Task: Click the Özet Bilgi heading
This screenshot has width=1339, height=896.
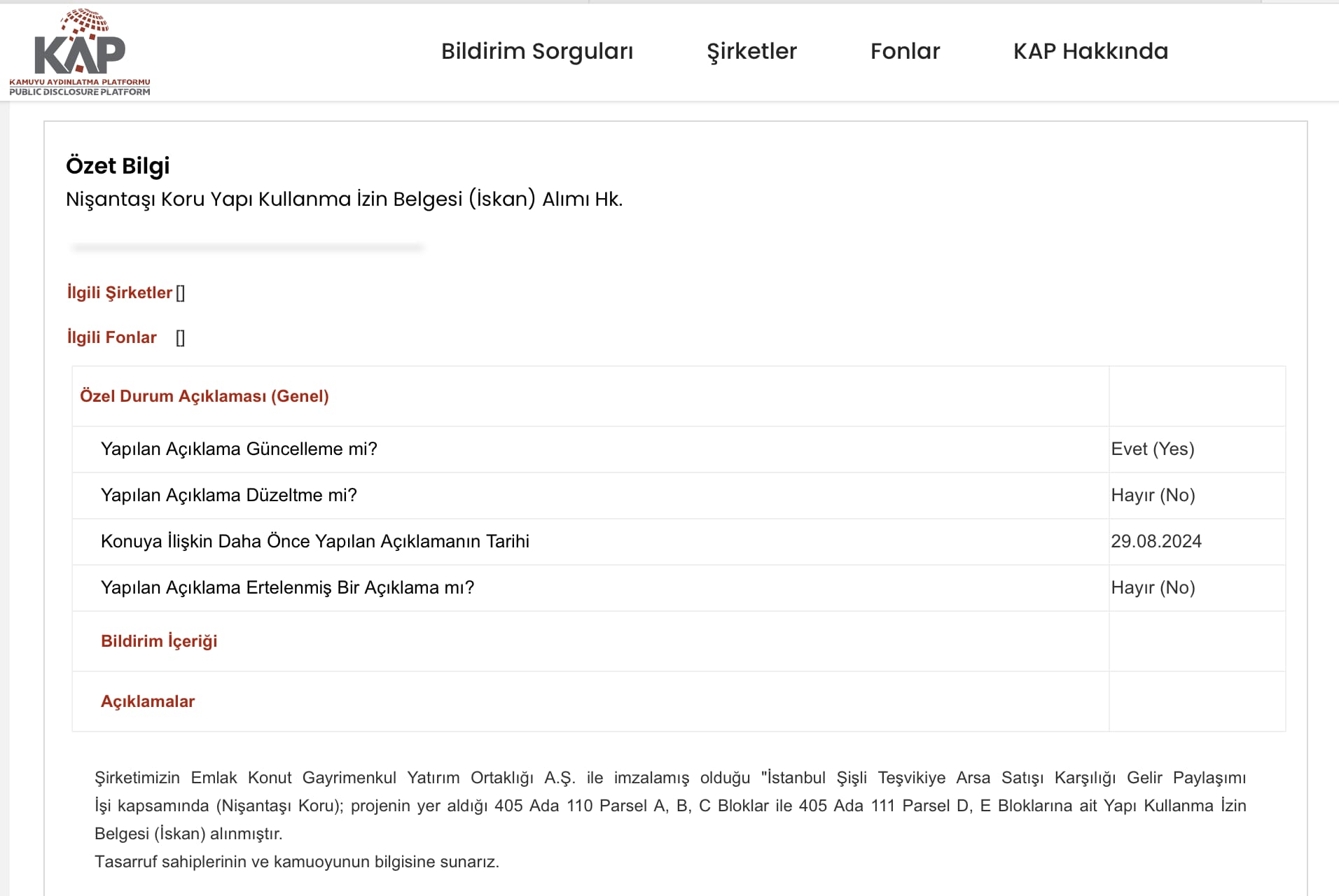Action: point(118,166)
